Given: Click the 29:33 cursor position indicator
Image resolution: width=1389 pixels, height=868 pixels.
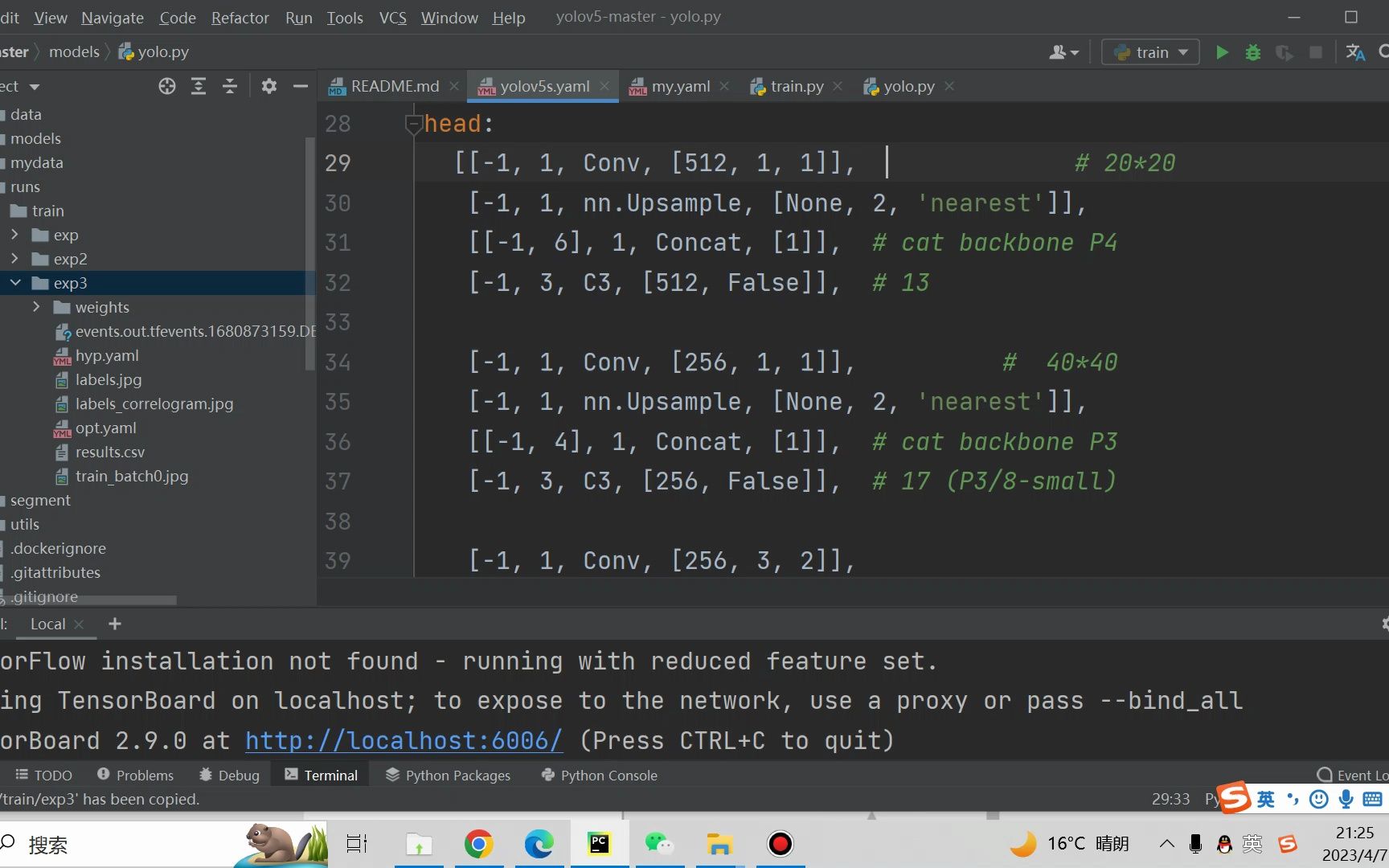Looking at the screenshot, I should point(1170,799).
